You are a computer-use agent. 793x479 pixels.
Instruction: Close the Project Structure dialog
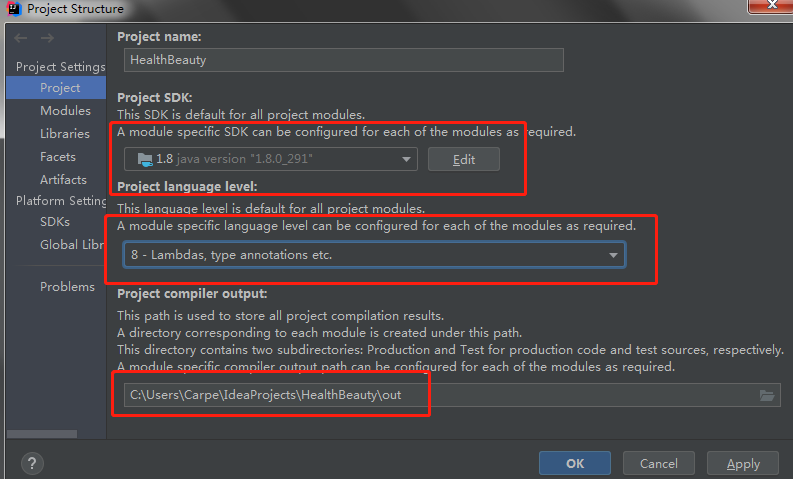pos(770,7)
